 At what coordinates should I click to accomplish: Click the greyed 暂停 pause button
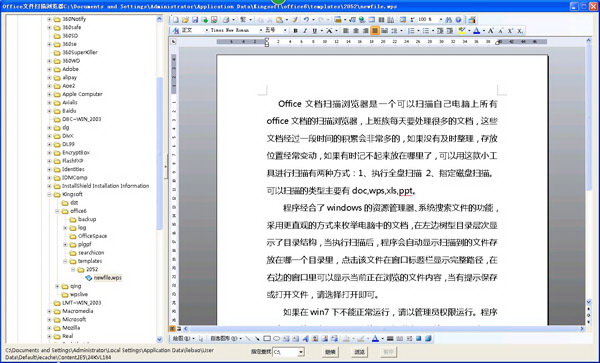tap(389, 352)
